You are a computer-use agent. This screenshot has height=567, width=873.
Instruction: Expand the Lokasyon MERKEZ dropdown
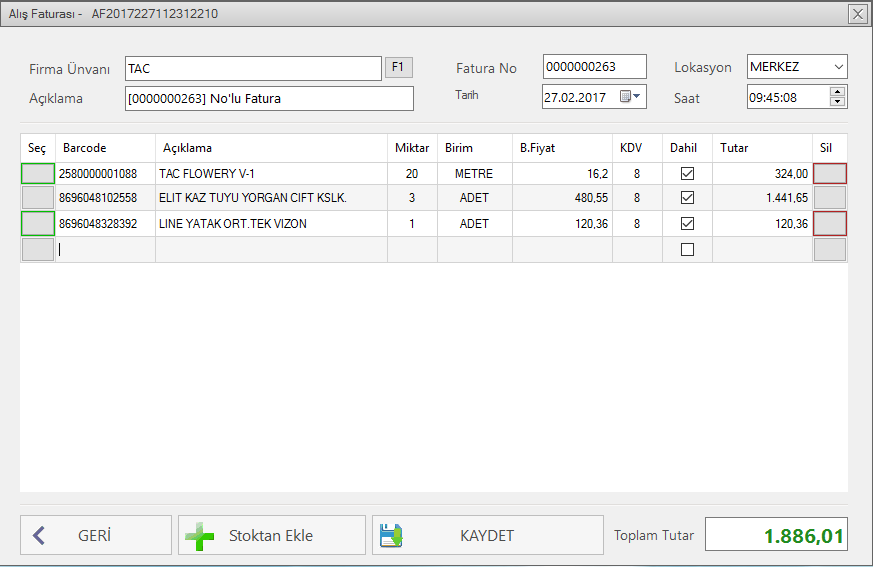click(837, 67)
